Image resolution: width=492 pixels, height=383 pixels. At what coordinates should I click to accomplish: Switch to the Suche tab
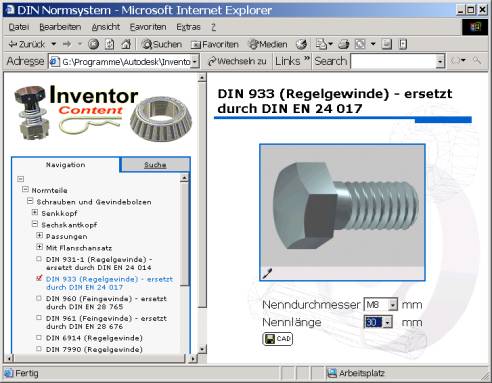tap(155, 165)
